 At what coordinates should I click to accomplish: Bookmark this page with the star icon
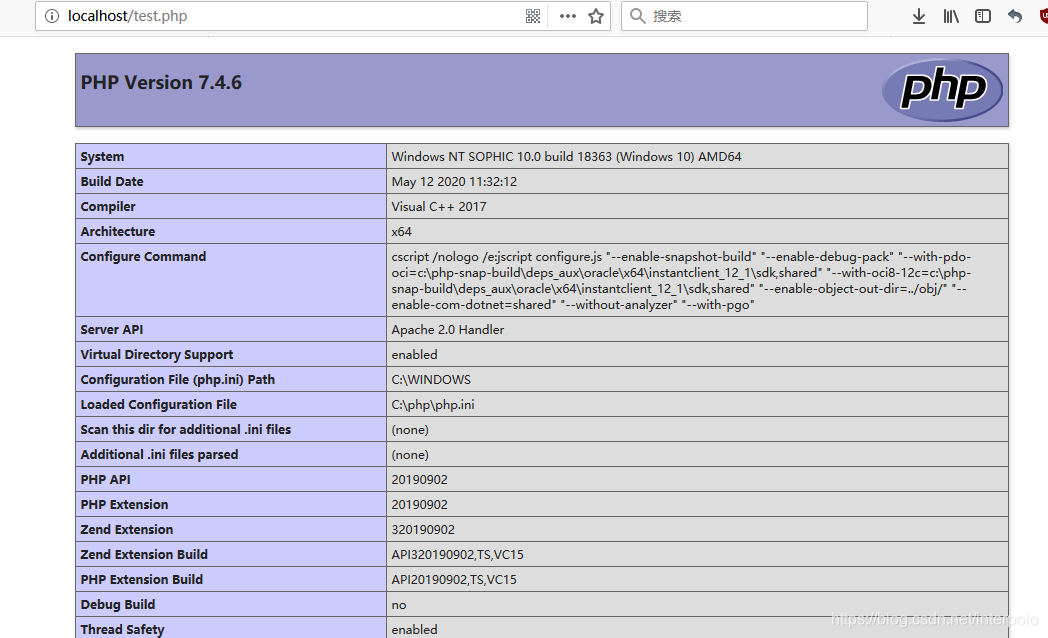[596, 16]
